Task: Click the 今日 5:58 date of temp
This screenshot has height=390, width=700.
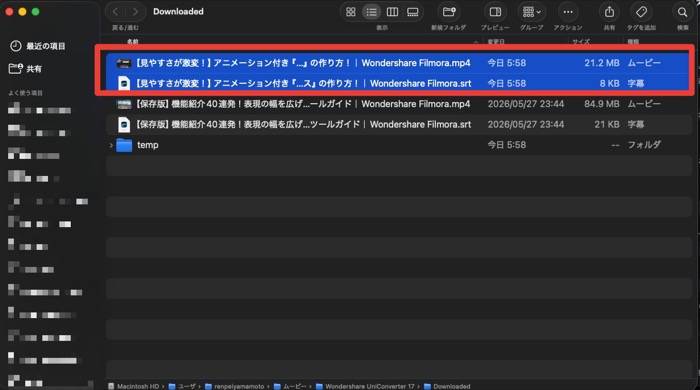Action: (507, 145)
